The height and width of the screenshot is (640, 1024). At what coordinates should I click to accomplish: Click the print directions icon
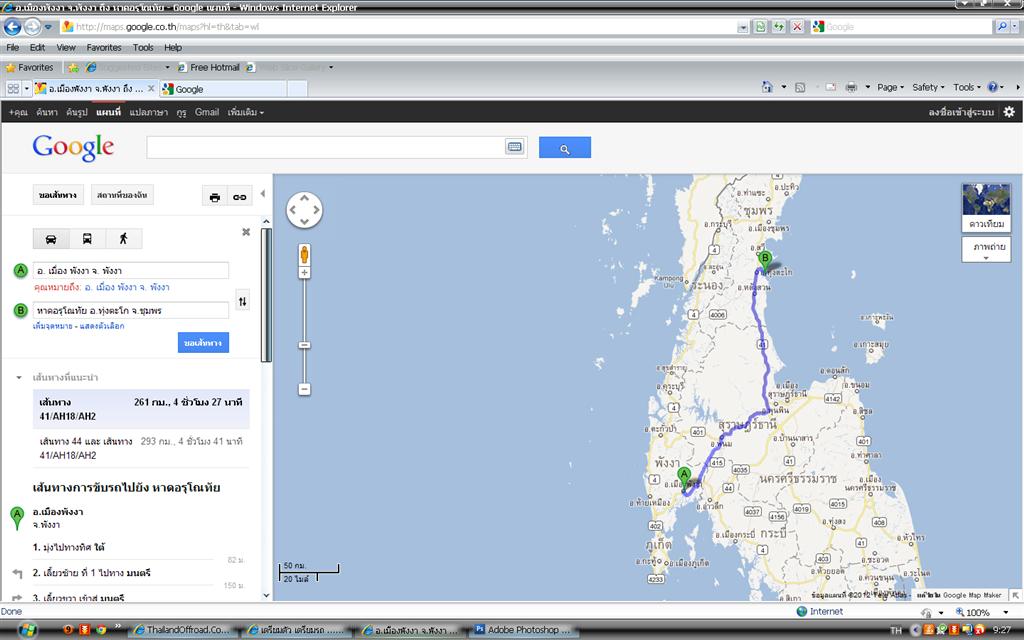(x=214, y=197)
